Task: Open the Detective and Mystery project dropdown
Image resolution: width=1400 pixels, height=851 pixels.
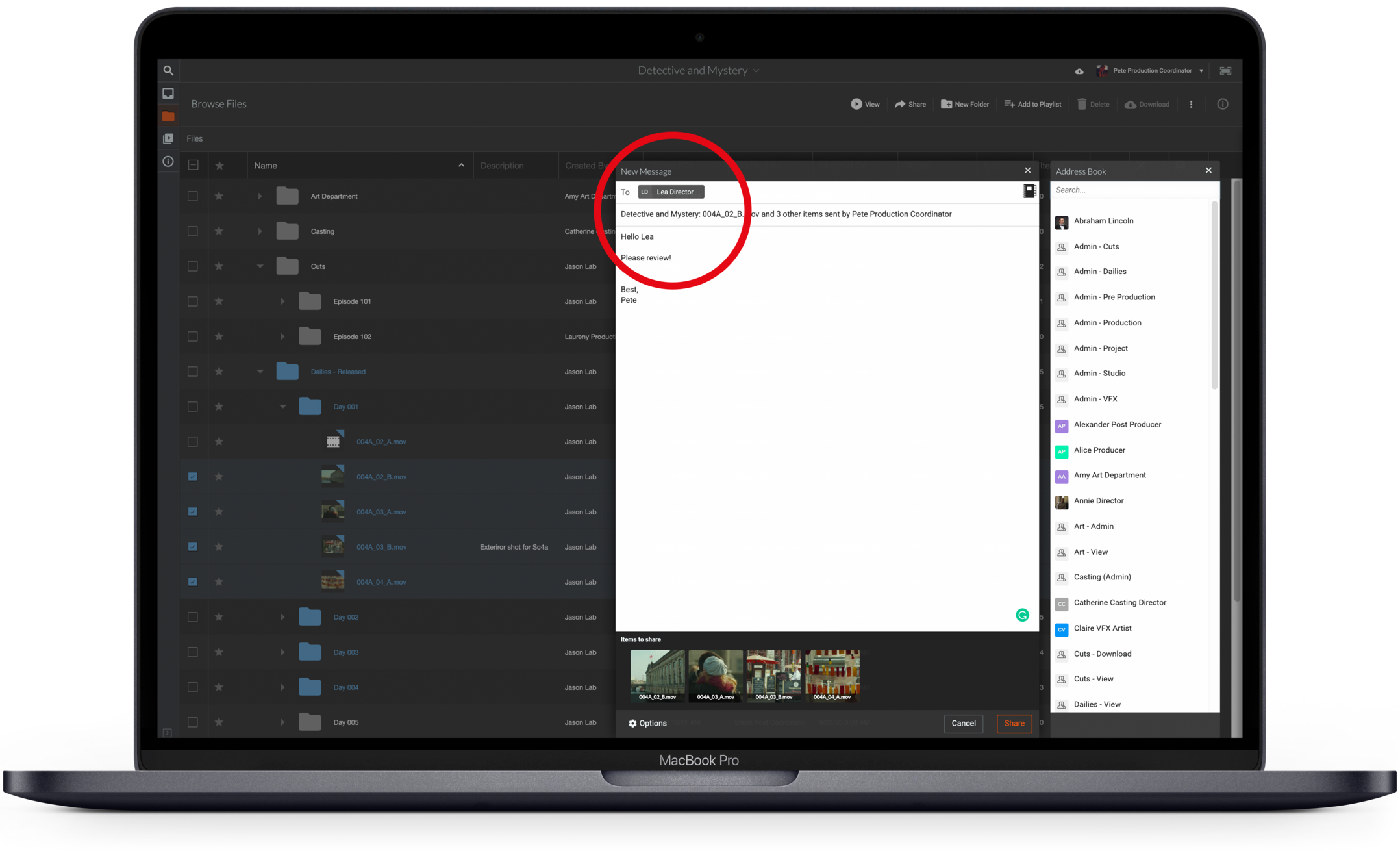Action: point(699,70)
